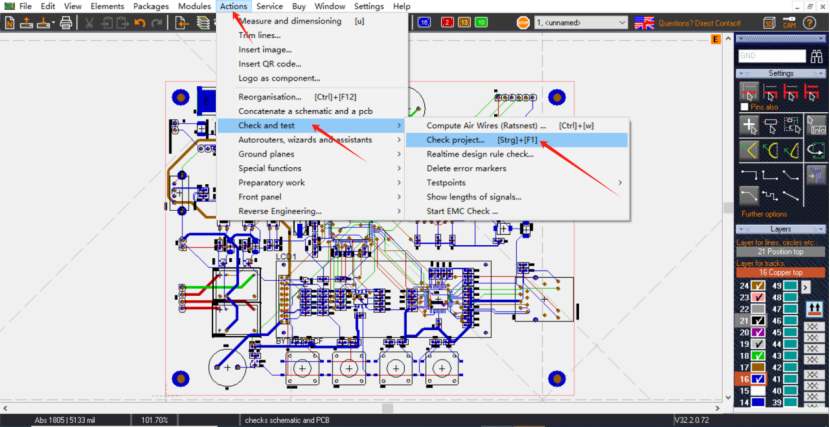Click the horizontal scrollbar thumb
830x427 pixels.
387,408
